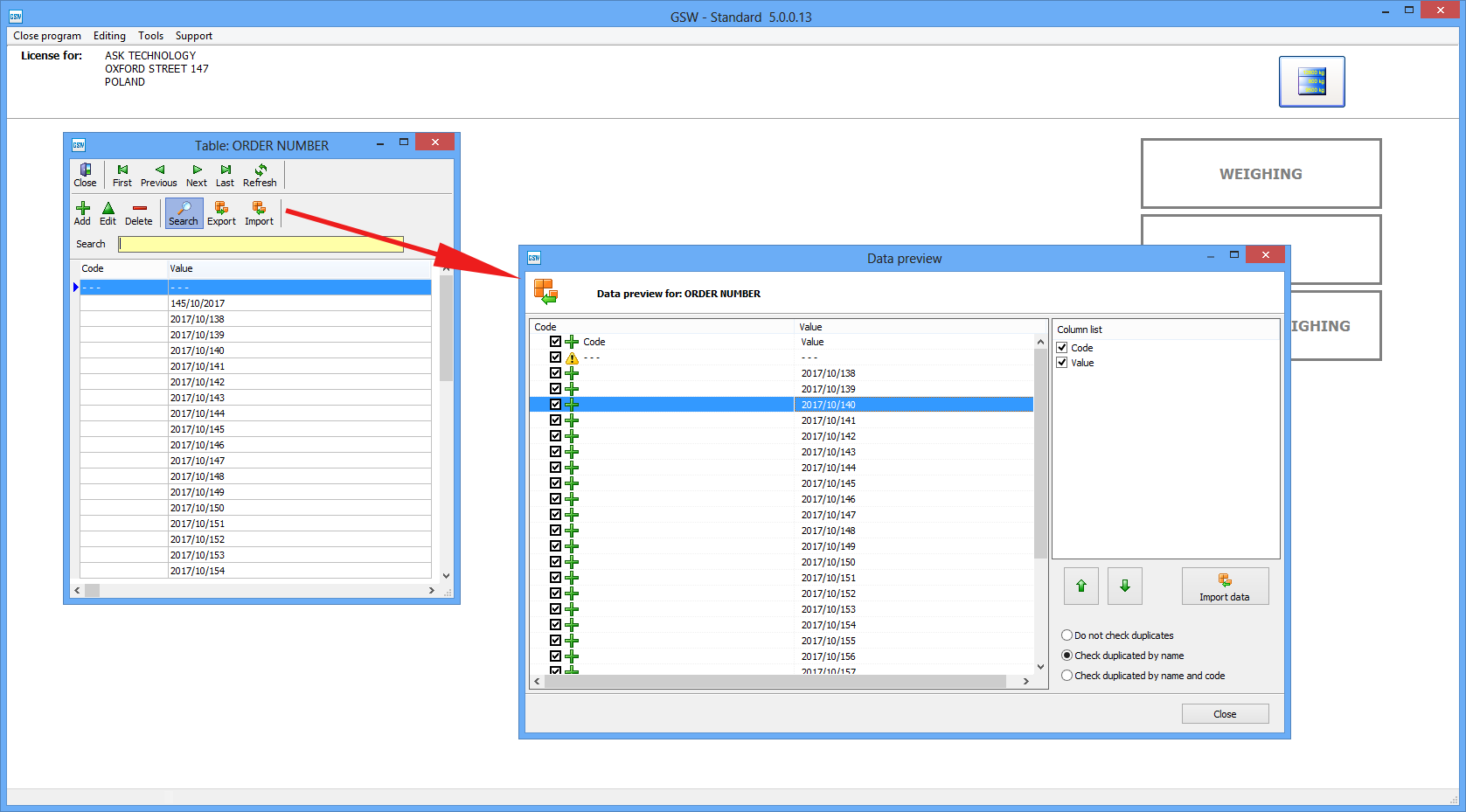Open the Export tool in table toolbar
The image size is (1466, 812).
(221, 212)
